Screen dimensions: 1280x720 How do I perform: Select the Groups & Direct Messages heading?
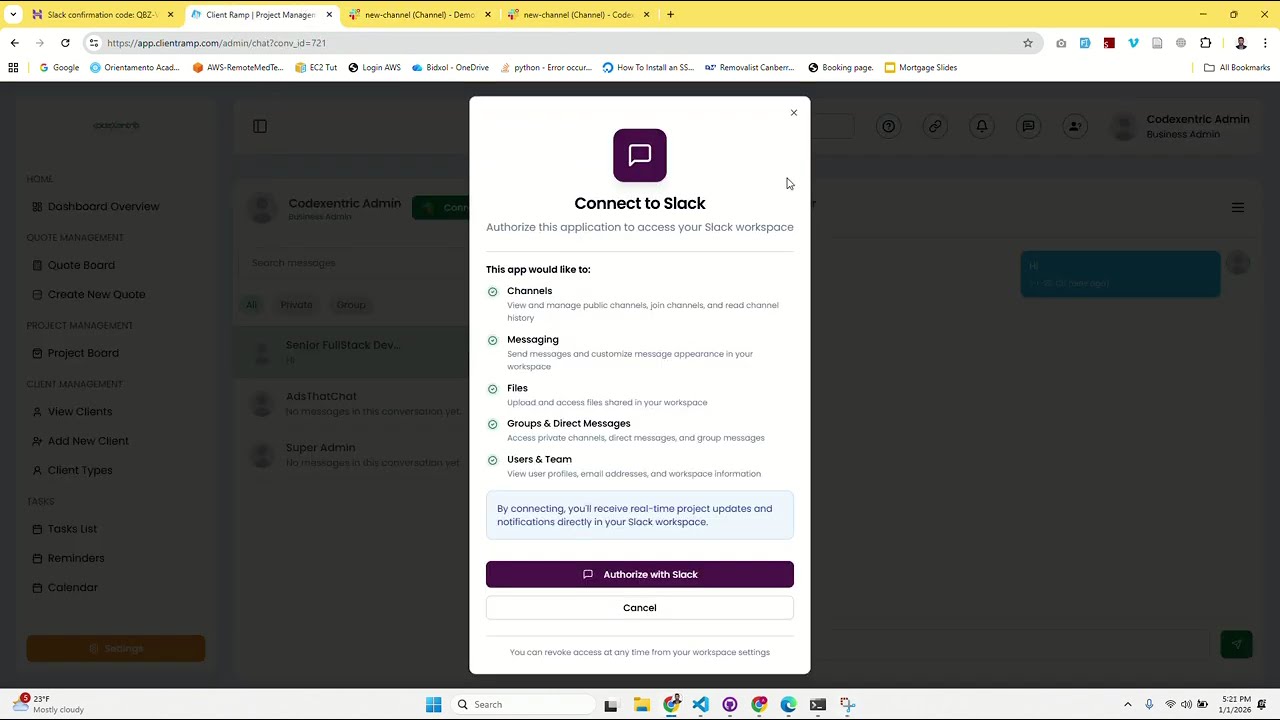click(x=568, y=424)
